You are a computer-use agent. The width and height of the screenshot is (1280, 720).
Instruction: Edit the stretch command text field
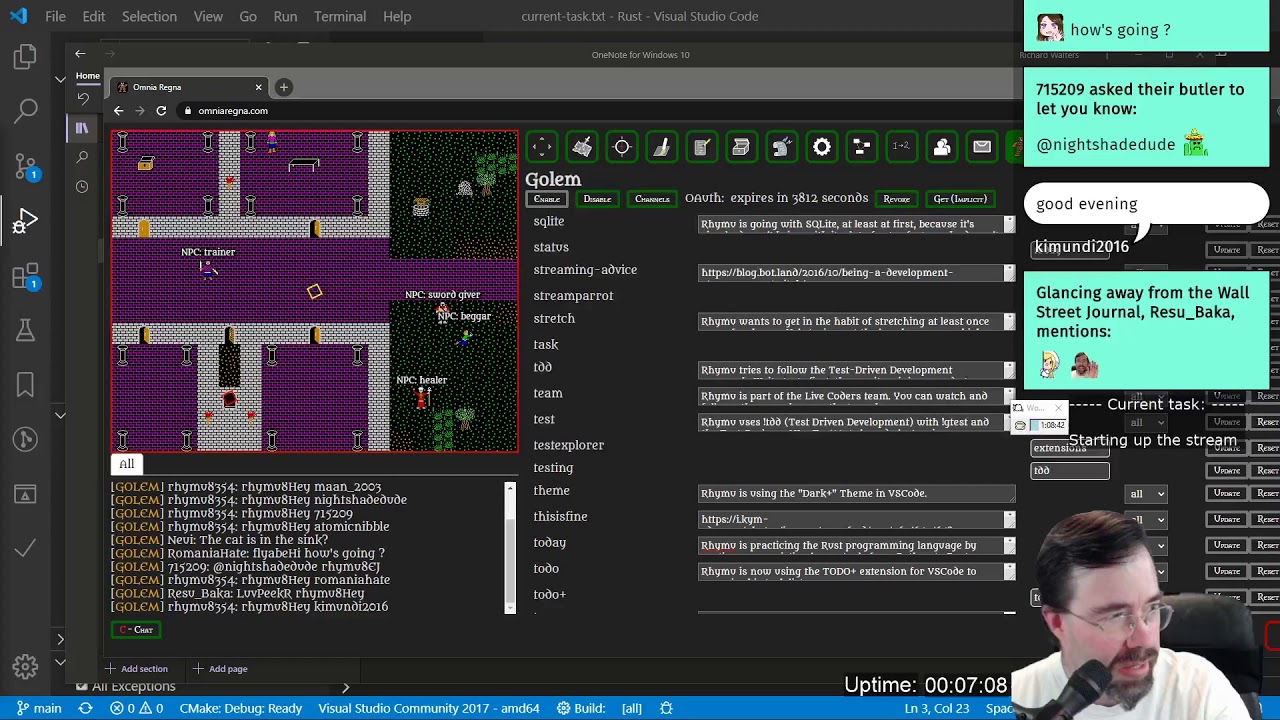pyautogui.click(x=857, y=321)
